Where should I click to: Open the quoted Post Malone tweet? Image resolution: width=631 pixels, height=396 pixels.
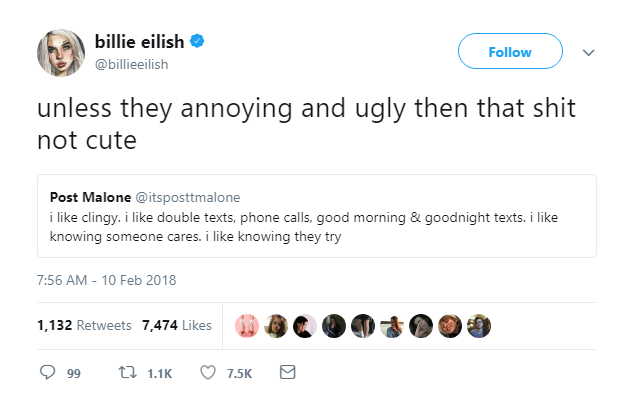[317, 216]
